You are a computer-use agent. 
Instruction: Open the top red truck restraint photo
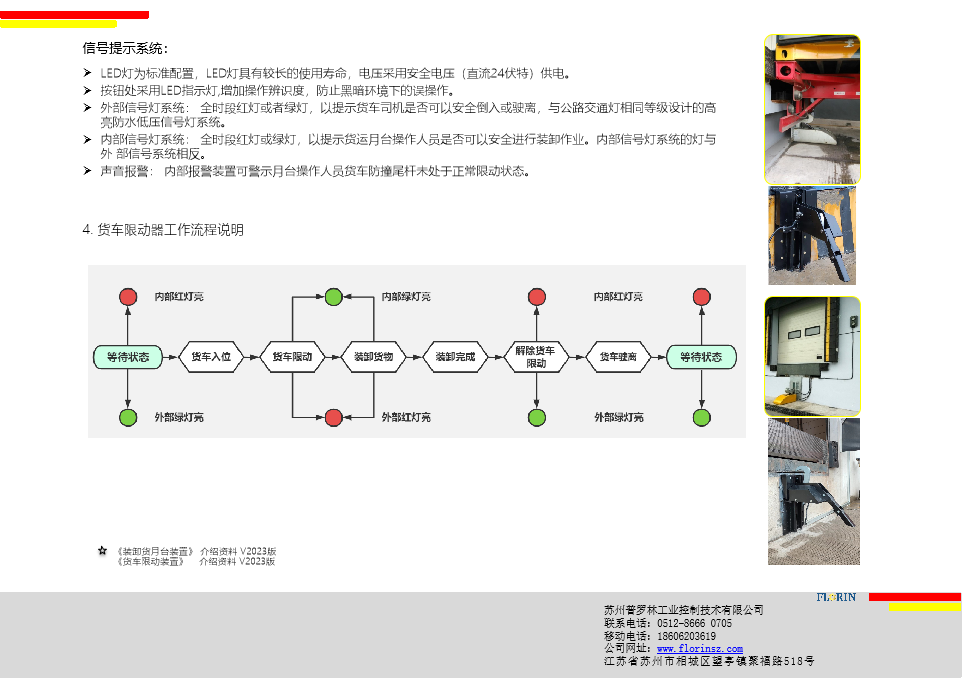click(x=812, y=109)
